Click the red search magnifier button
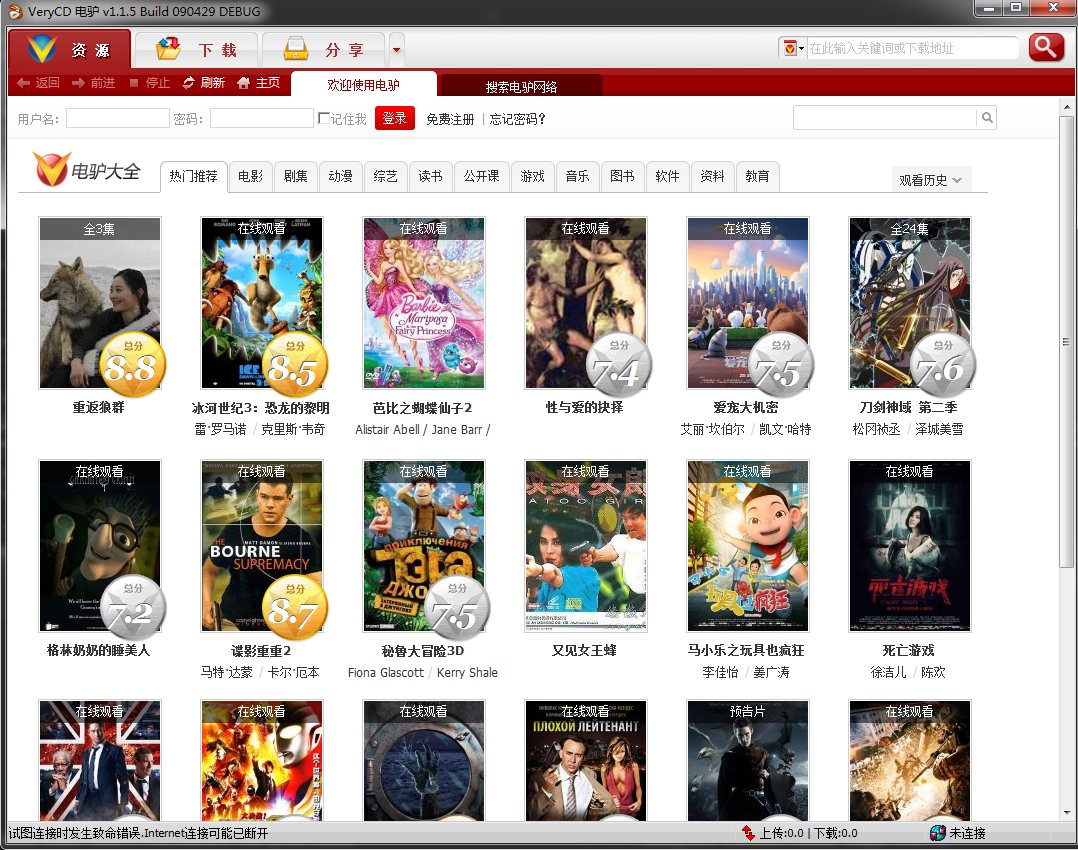Screen dimensions: 1078x850 click(1046, 47)
